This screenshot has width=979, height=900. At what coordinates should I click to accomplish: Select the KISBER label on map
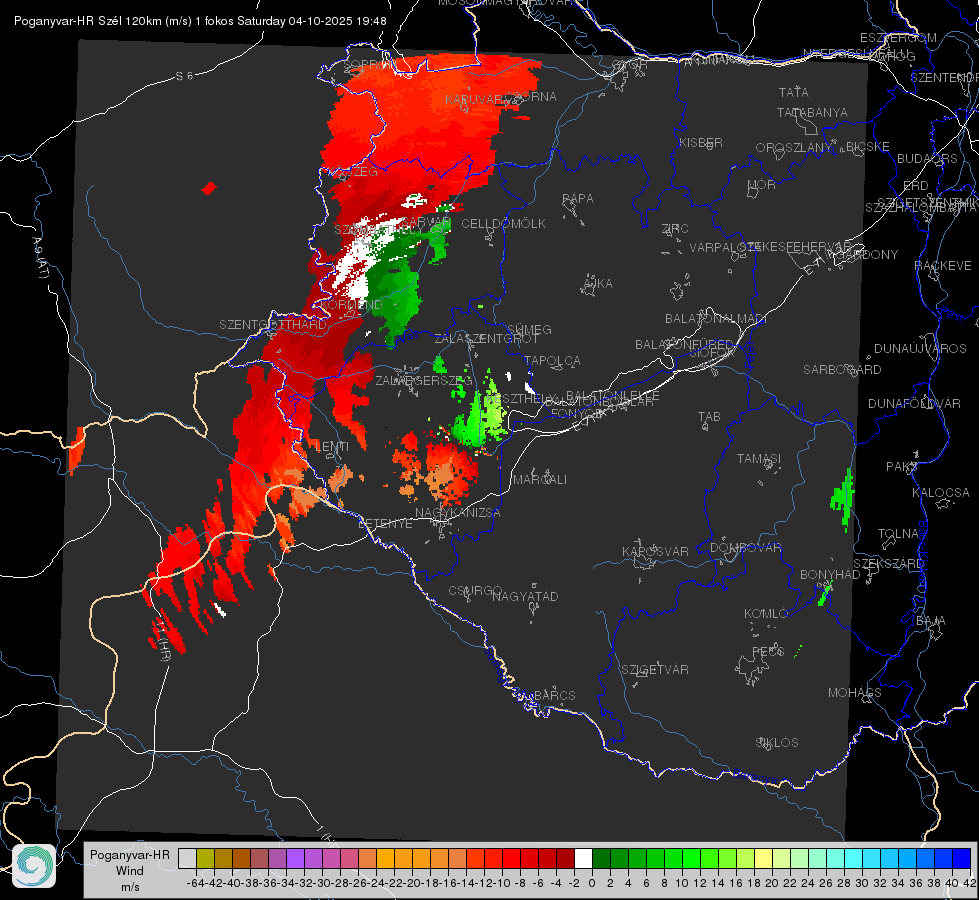pos(701,142)
